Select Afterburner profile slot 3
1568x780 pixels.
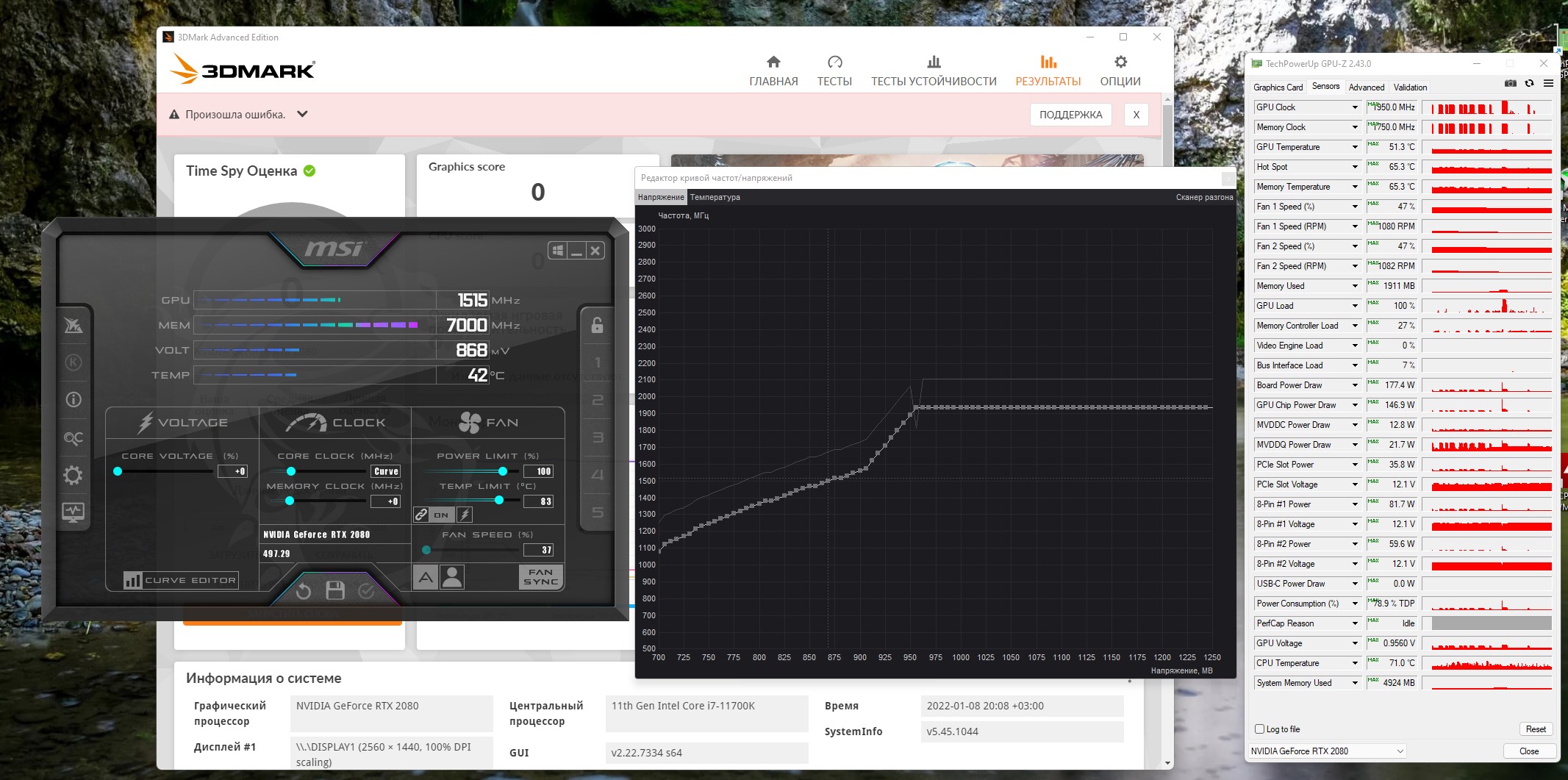point(598,437)
